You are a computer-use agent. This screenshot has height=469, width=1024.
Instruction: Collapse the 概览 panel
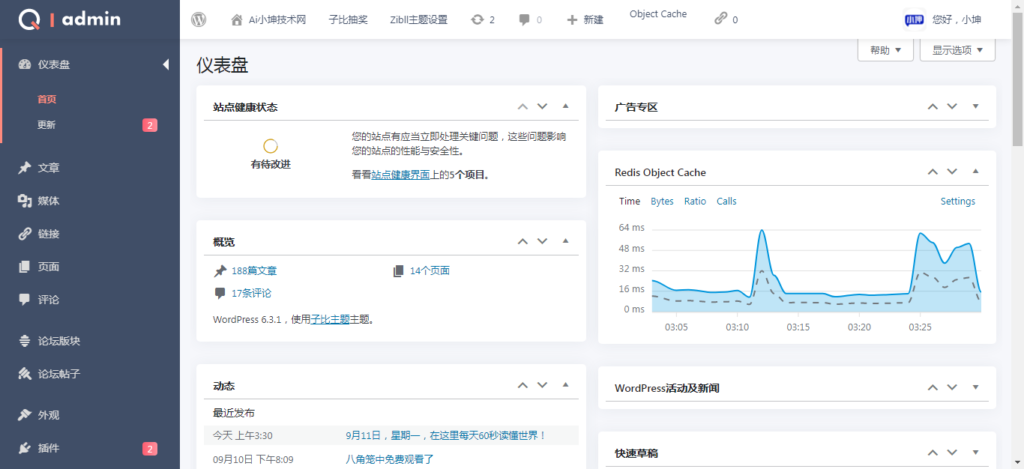click(566, 241)
